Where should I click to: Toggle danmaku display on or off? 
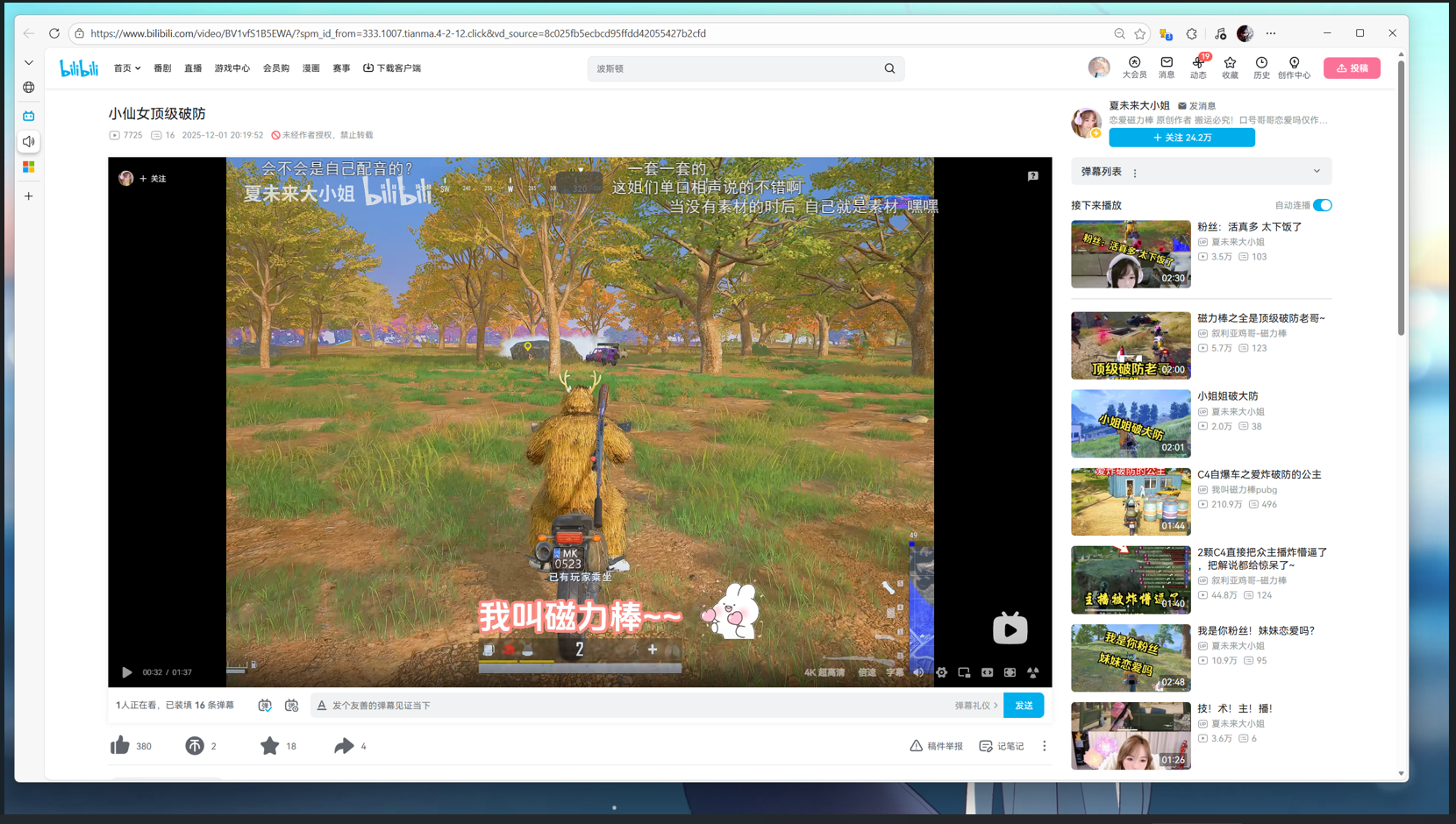(x=265, y=706)
